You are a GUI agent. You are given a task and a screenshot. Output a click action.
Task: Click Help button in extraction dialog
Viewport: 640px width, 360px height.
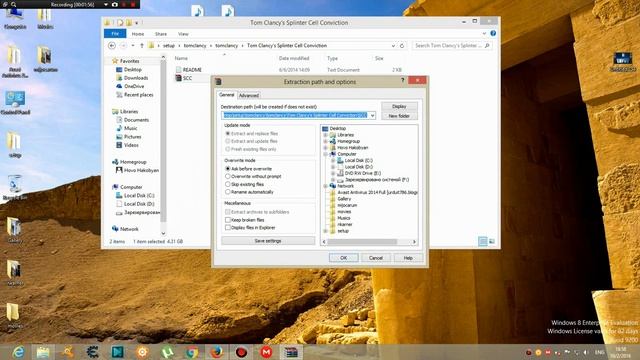click(x=408, y=258)
